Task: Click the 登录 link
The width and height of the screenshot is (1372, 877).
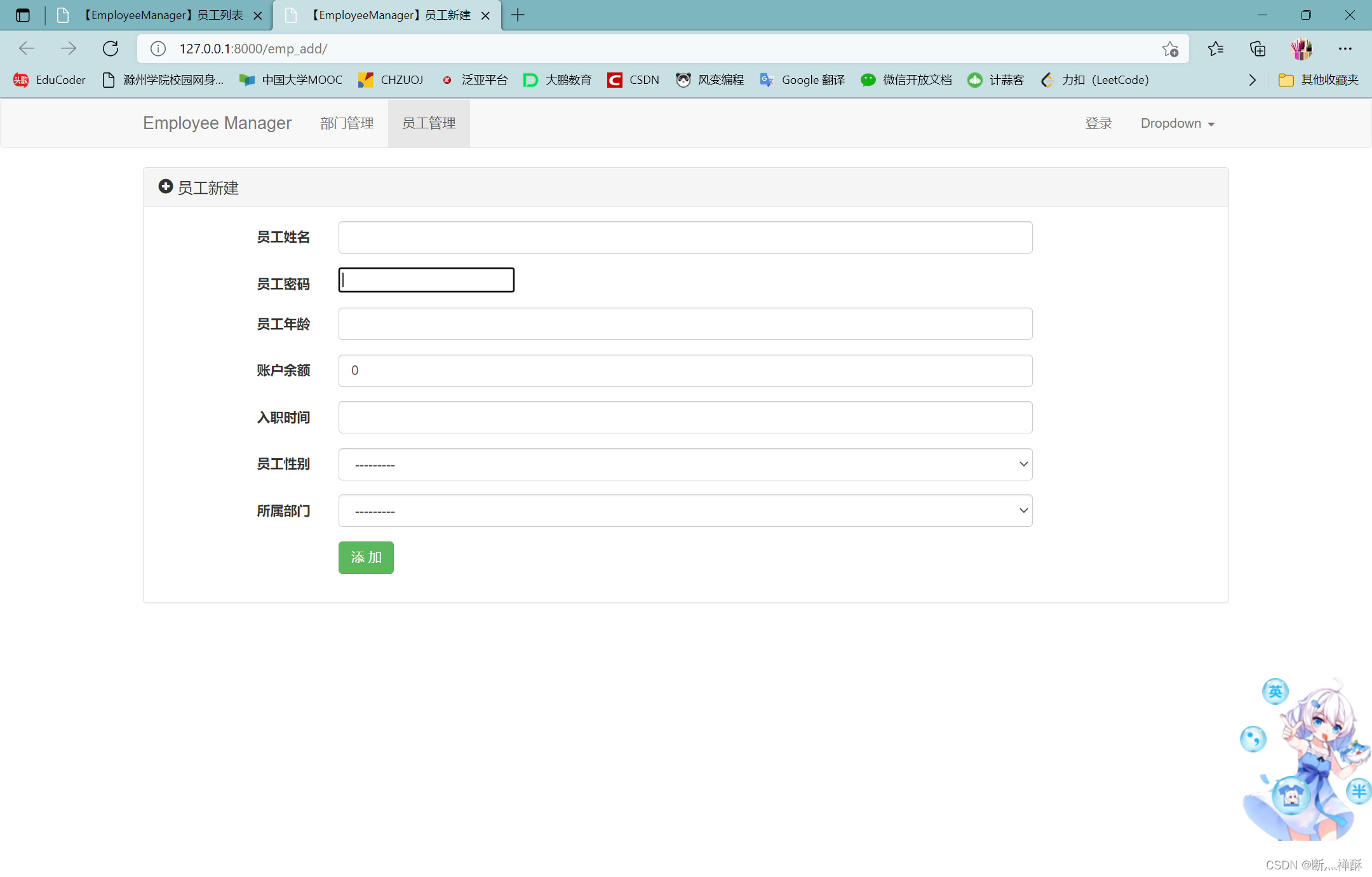Action: (x=1098, y=123)
